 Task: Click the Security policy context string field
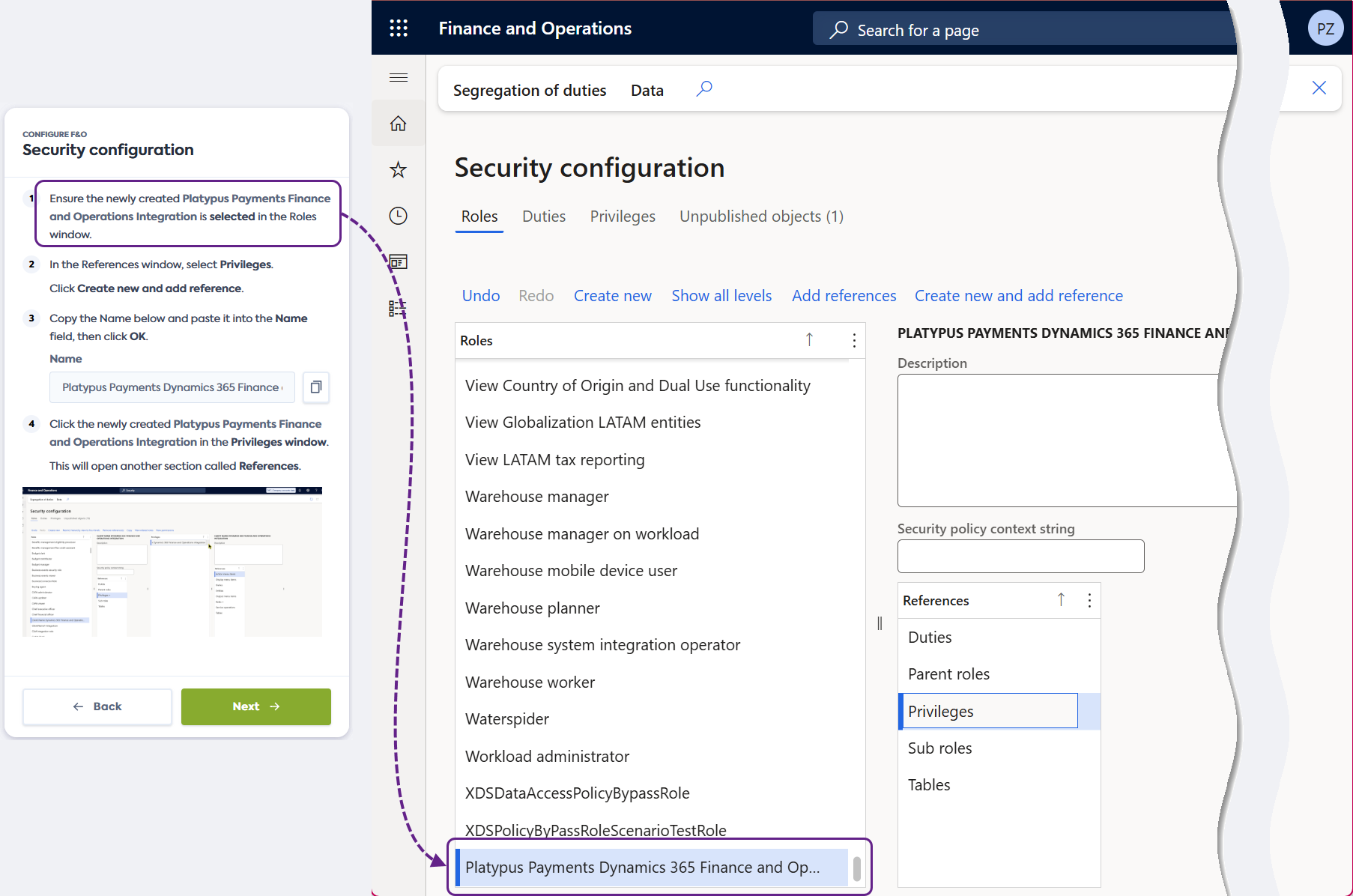click(1020, 557)
